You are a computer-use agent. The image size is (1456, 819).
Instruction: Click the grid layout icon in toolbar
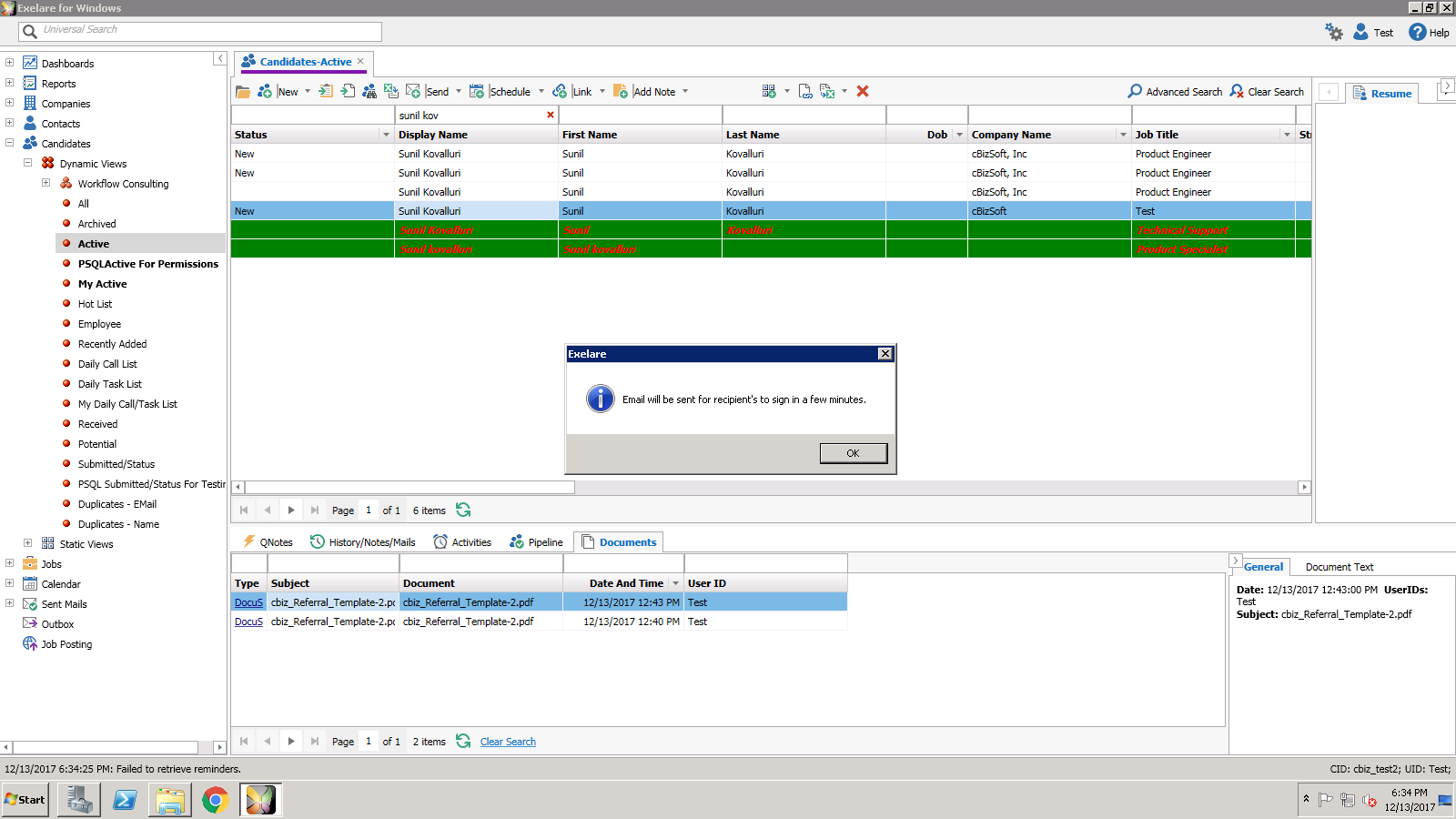770,91
